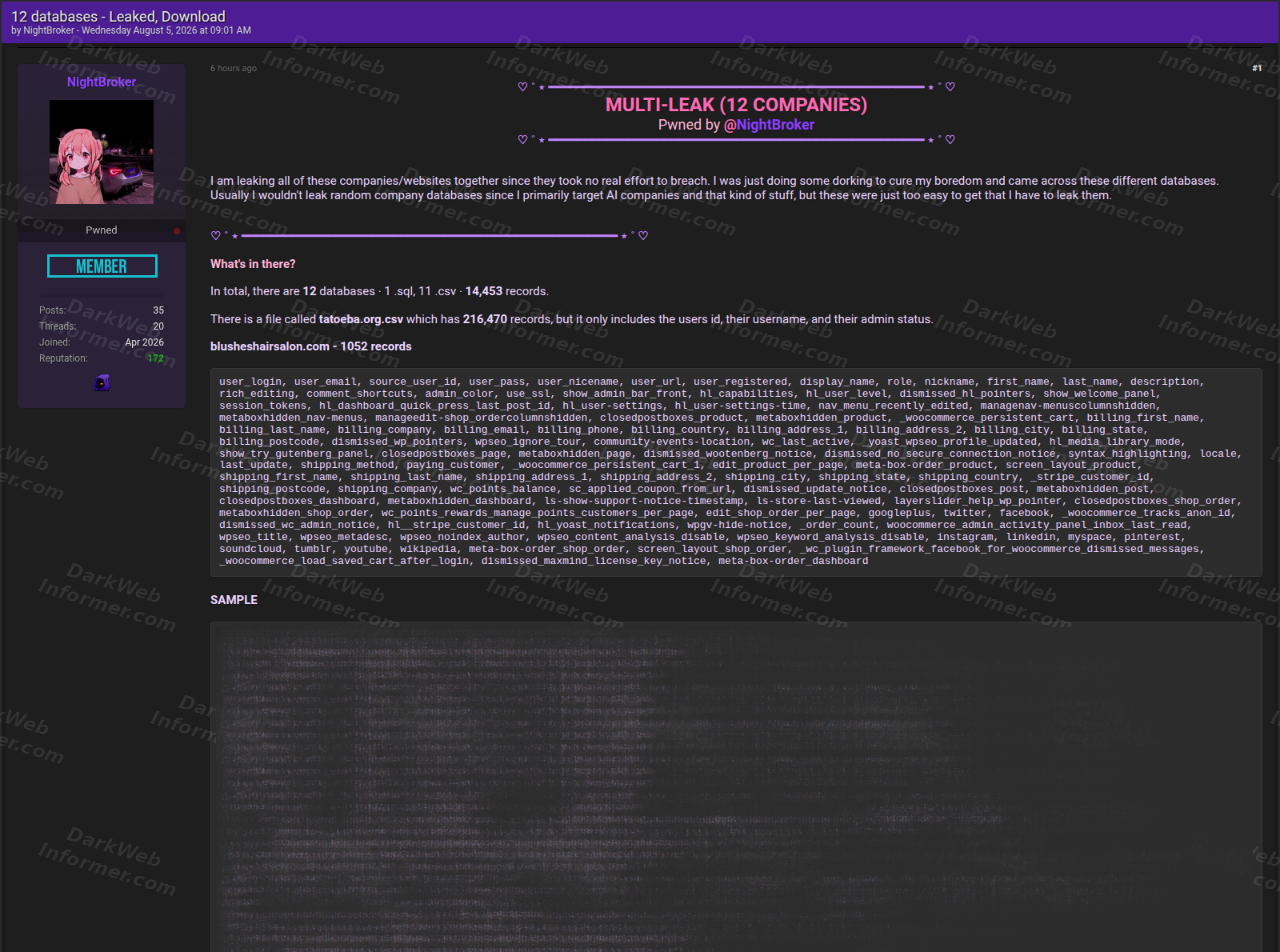Click the '216,470' records figure
1280x952 pixels.
485,319
